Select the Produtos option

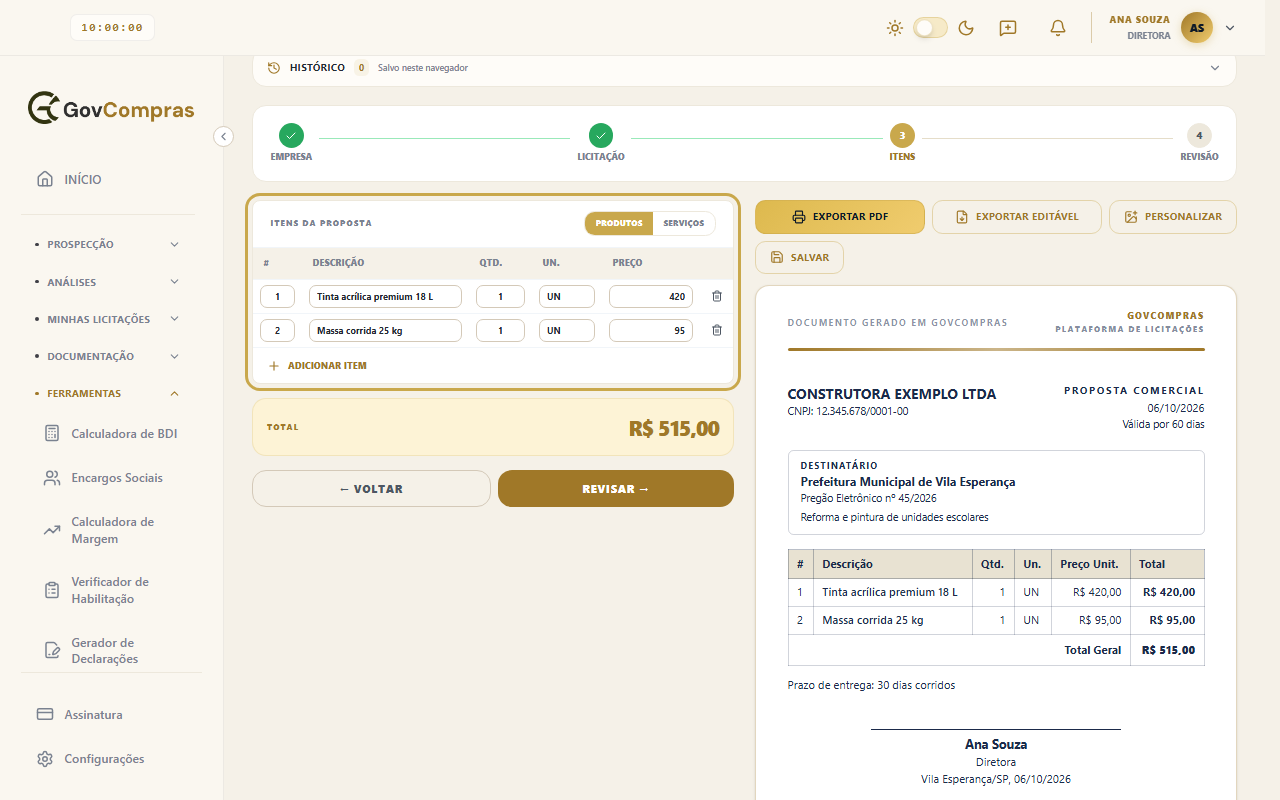tap(619, 223)
